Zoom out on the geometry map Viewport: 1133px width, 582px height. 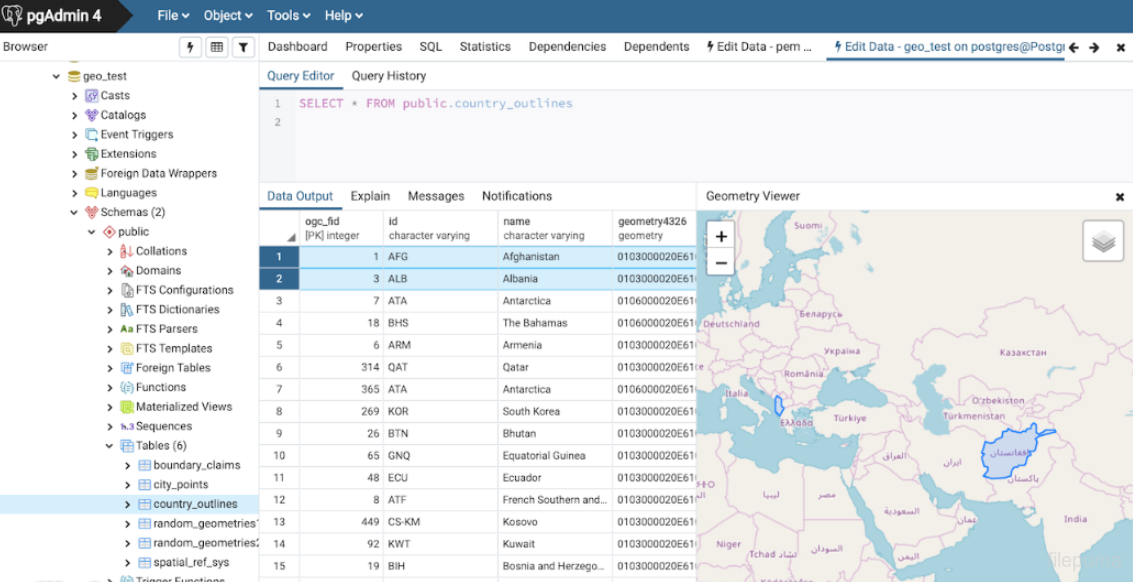coord(721,263)
